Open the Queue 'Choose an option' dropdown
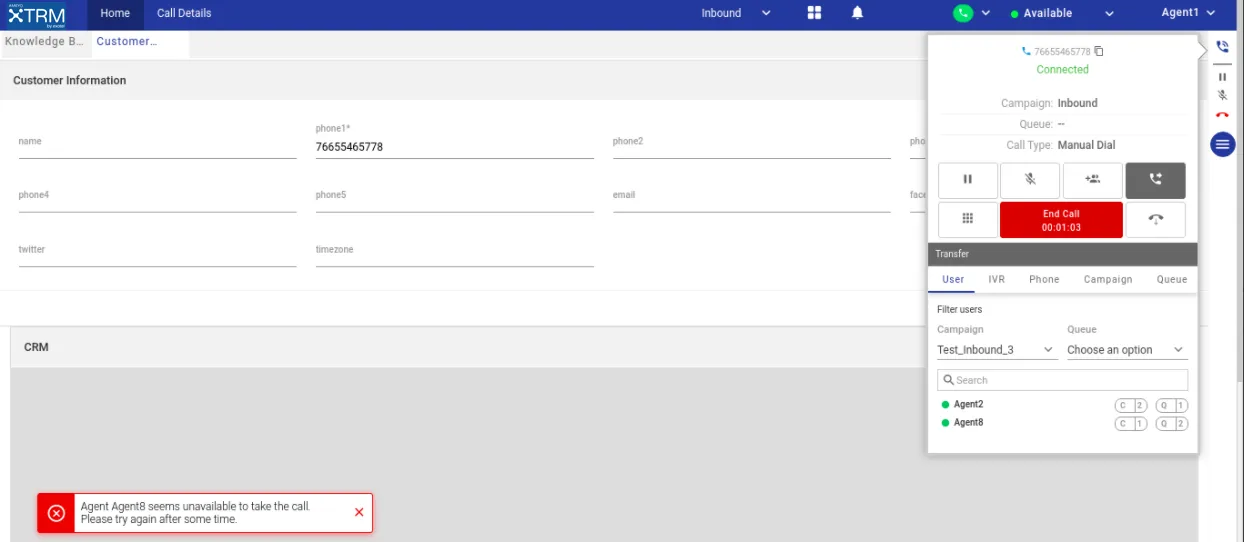Screen dimensions: 1244x542 click(x=1127, y=350)
